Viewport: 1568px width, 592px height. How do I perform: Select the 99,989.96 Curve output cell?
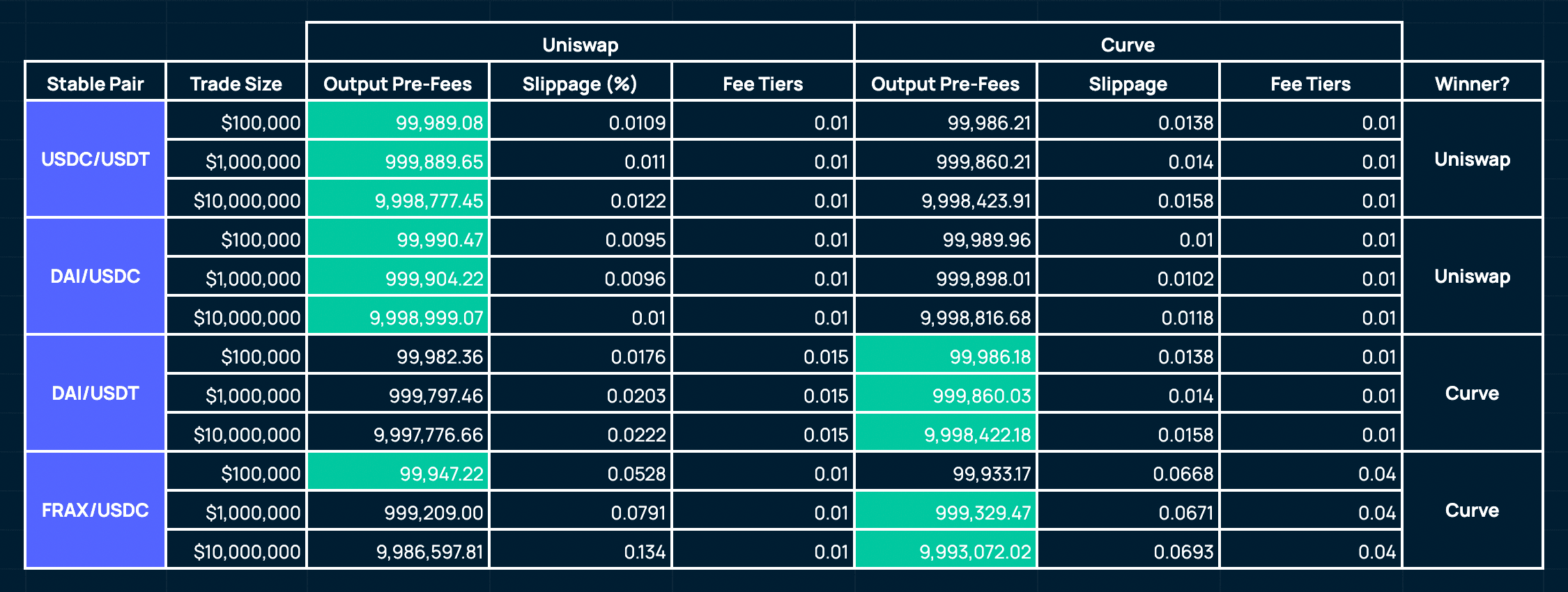[x=946, y=238]
